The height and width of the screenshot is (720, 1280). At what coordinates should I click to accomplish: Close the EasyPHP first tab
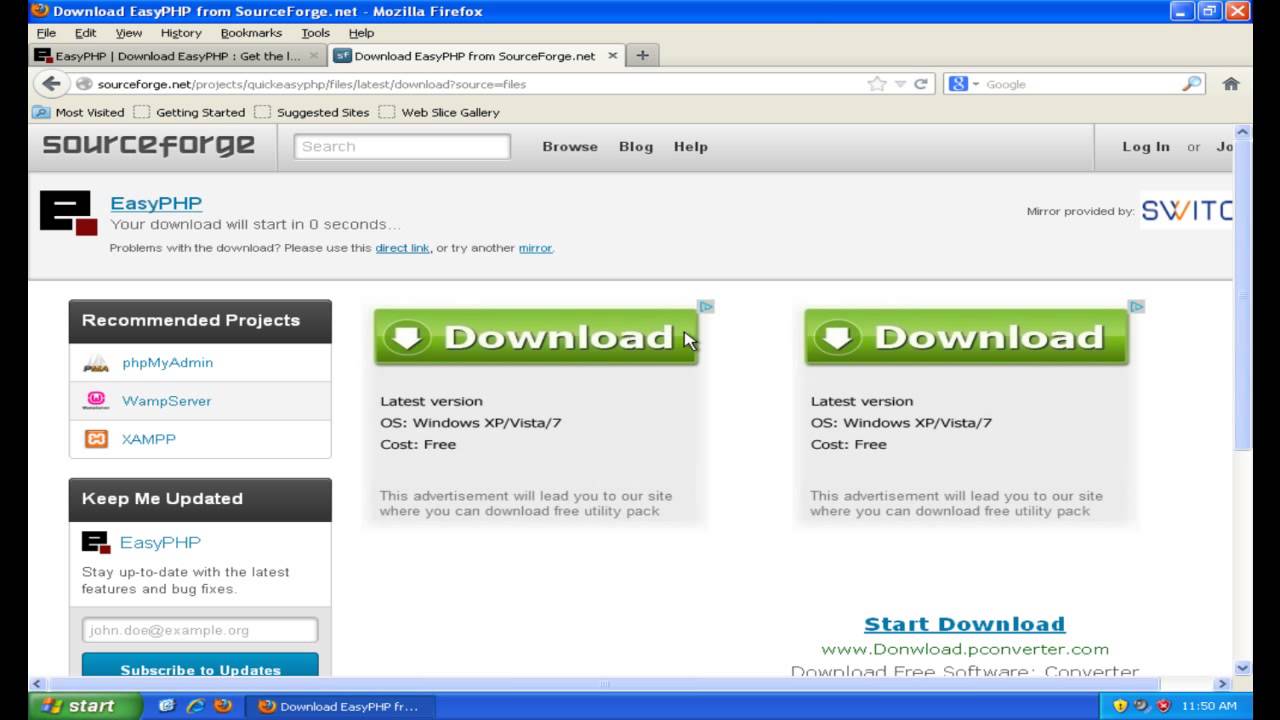pos(314,56)
